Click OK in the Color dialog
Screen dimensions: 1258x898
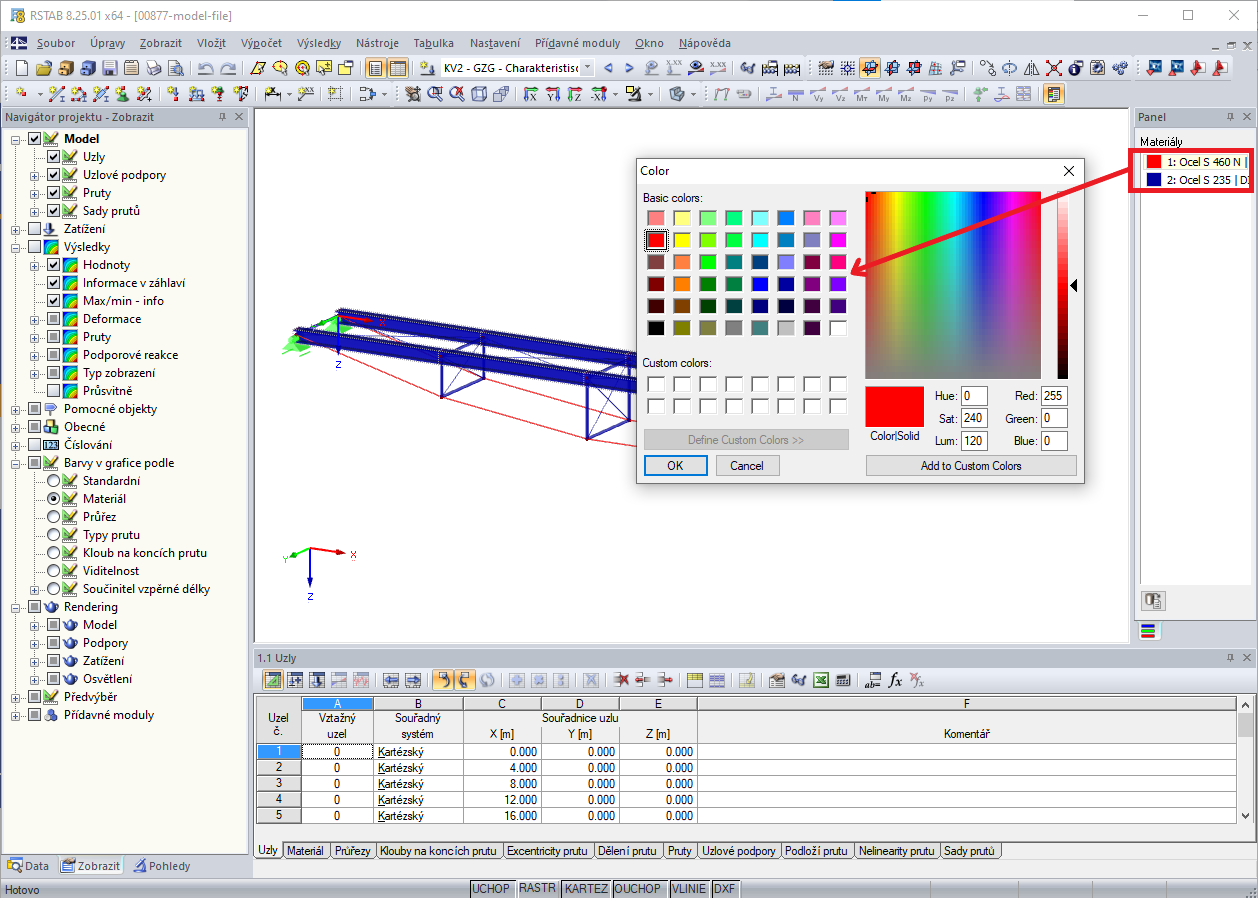[x=675, y=465]
